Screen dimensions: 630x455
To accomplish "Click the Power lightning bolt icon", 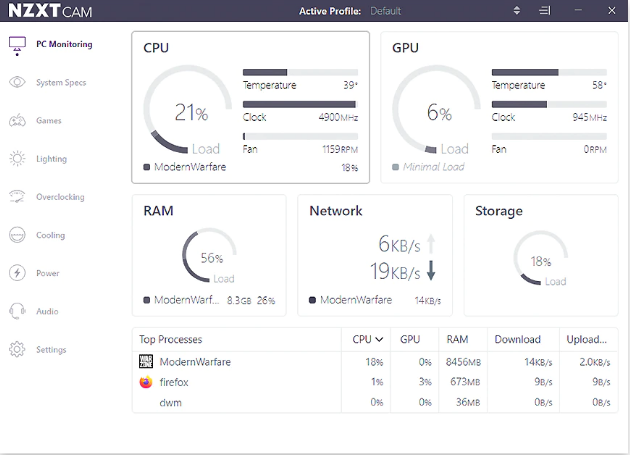I will [x=17, y=273].
